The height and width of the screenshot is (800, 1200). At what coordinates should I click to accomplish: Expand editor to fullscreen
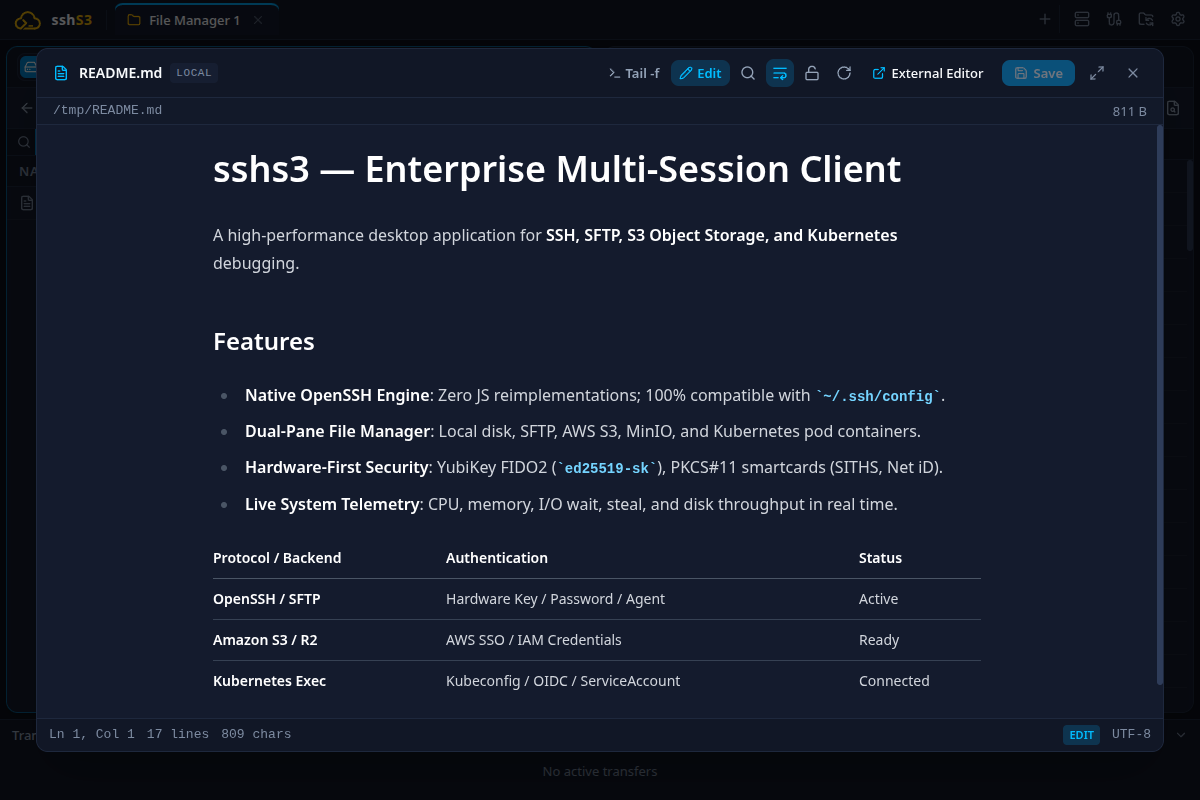point(1097,73)
